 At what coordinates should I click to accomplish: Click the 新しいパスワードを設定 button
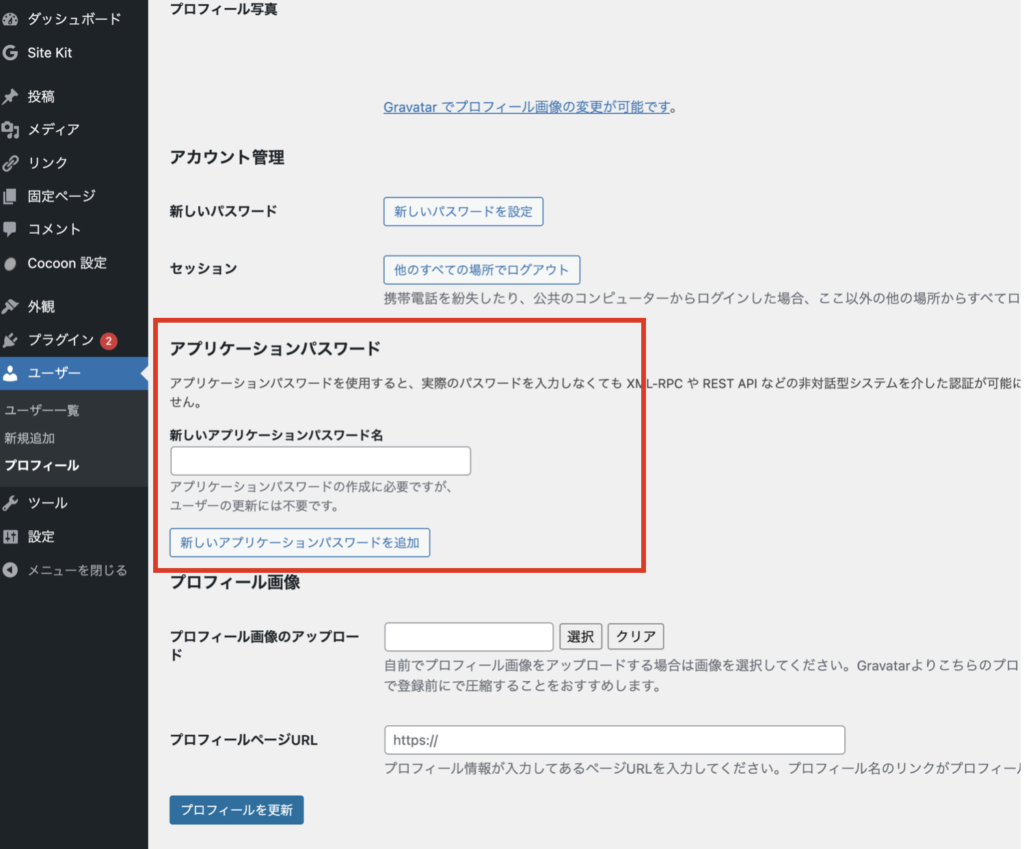pyautogui.click(x=463, y=212)
